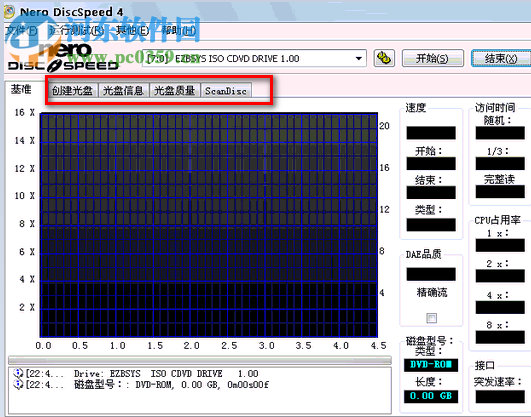Viewport: 531px width, 417px height.
Task: Click the drive options icon button
Action: point(384,58)
